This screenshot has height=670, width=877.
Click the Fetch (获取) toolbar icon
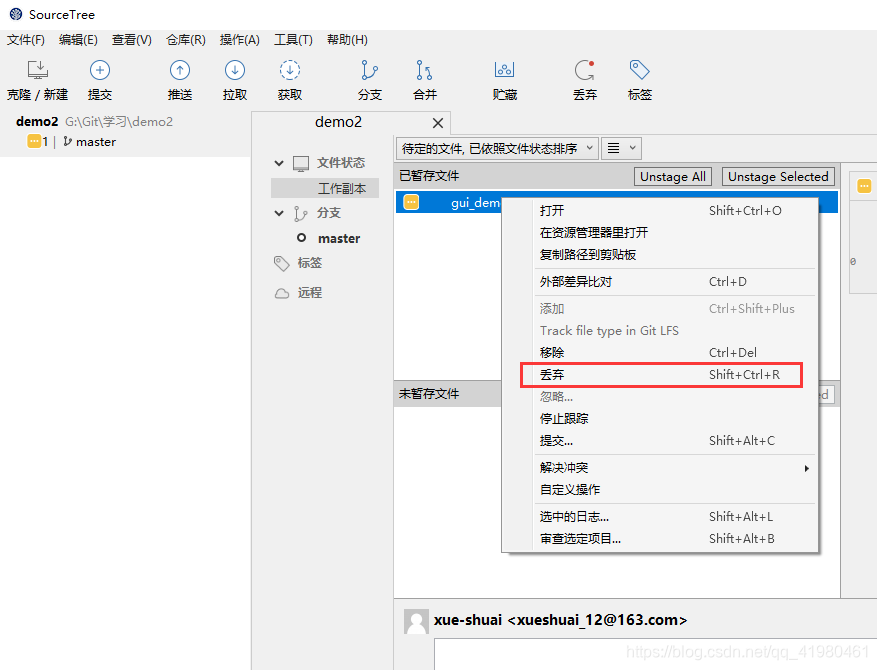[x=290, y=70]
